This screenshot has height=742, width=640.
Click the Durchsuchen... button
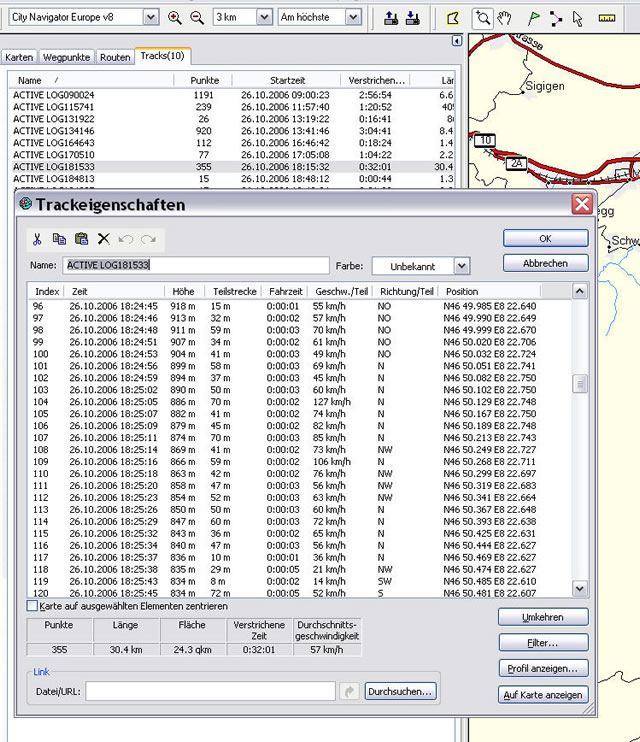point(400,691)
